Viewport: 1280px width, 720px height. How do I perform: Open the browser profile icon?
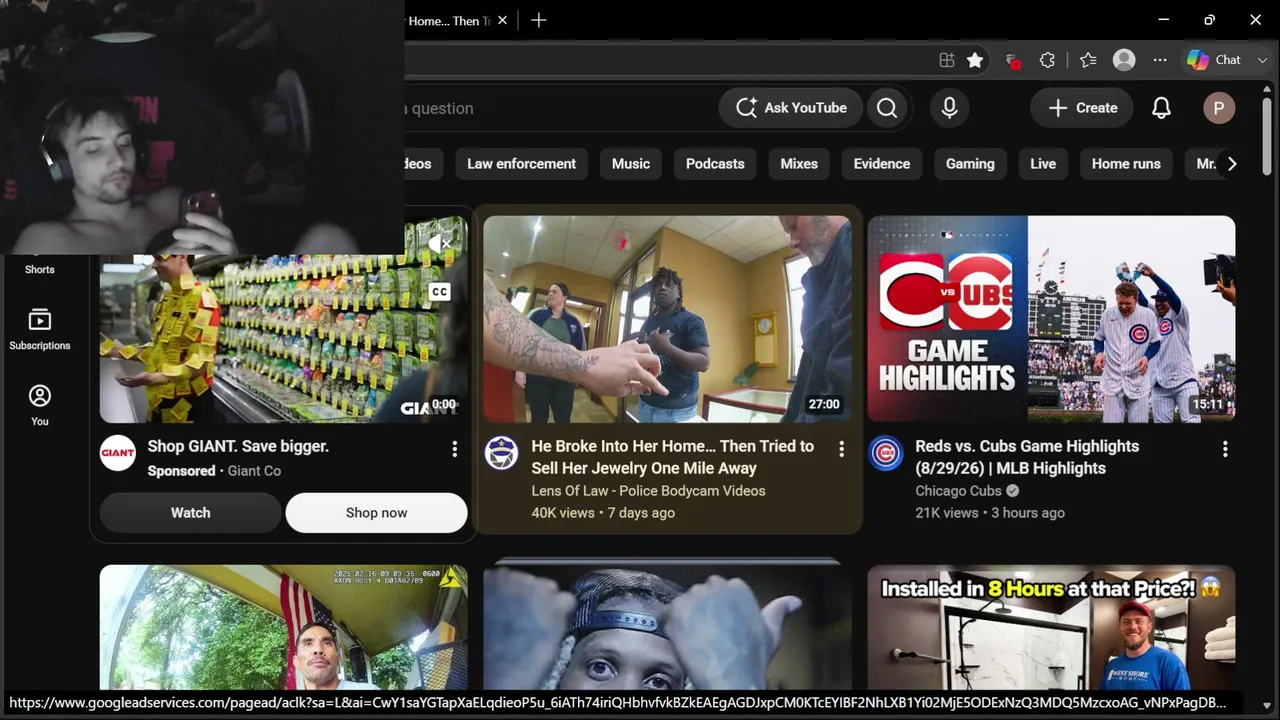(1124, 60)
